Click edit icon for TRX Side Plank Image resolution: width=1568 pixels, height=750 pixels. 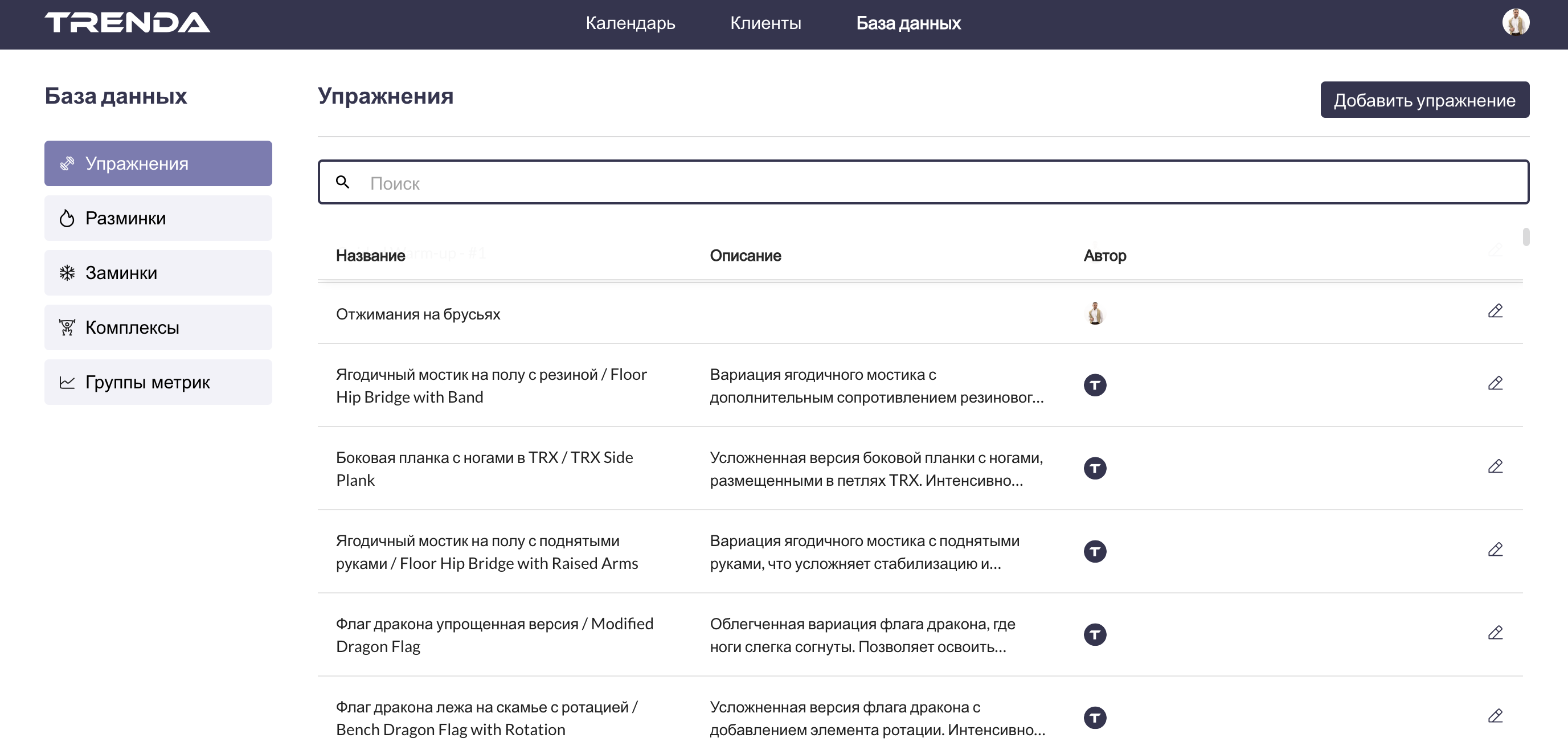pyautogui.click(x=1495, y=467)
